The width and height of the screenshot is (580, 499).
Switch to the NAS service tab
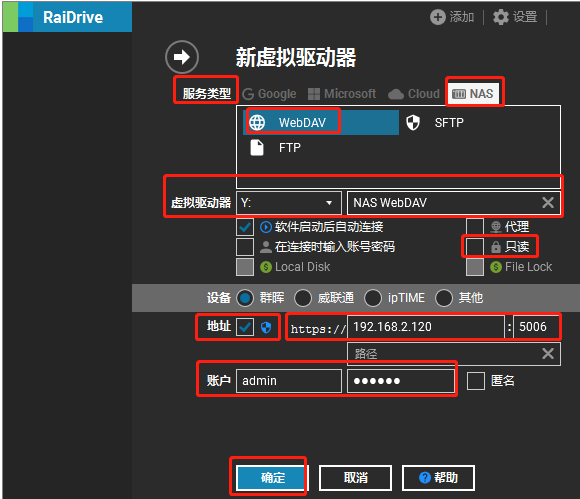tap(473, 94)
